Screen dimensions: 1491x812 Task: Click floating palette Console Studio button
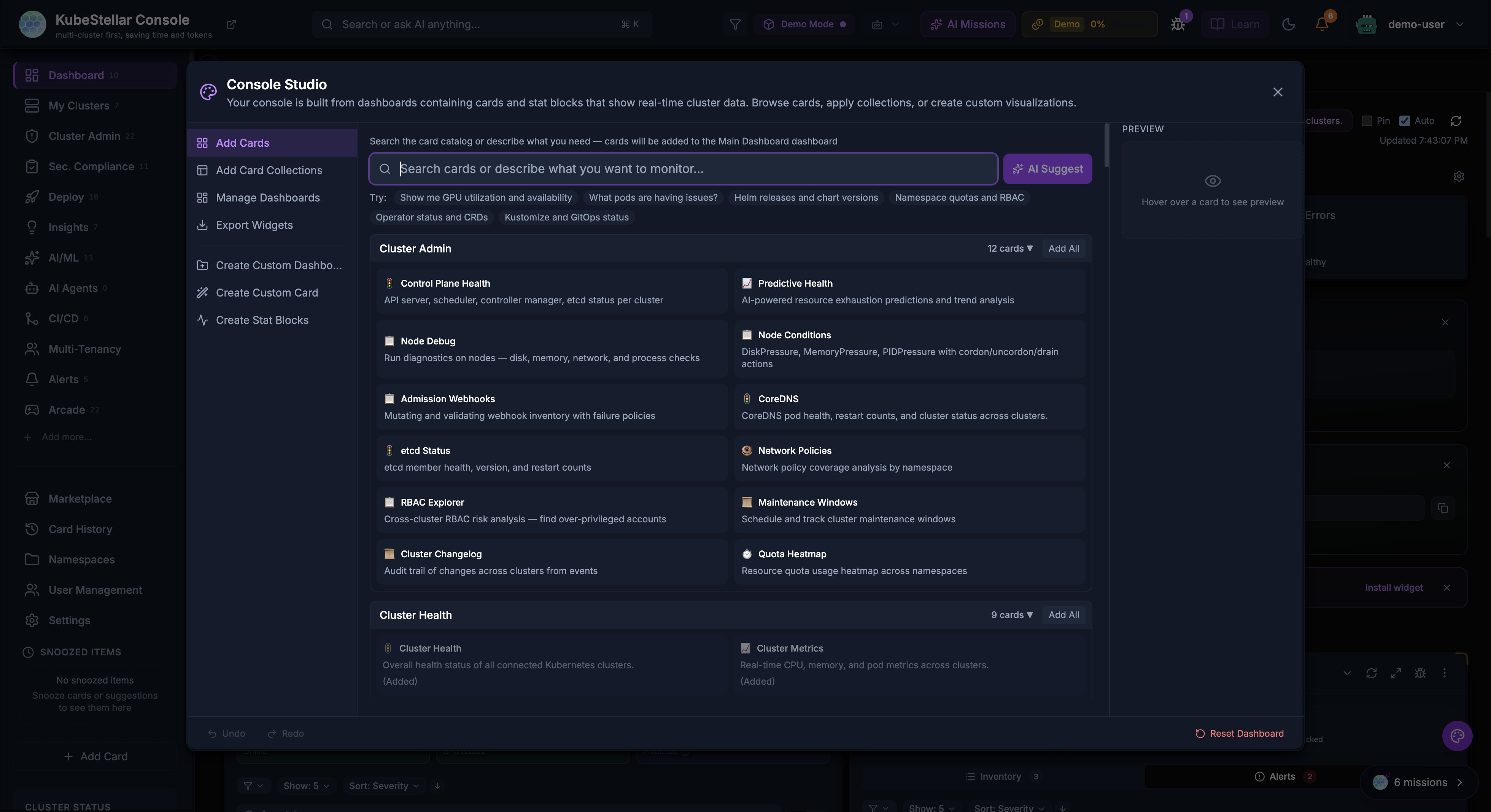coord(1457,736)
